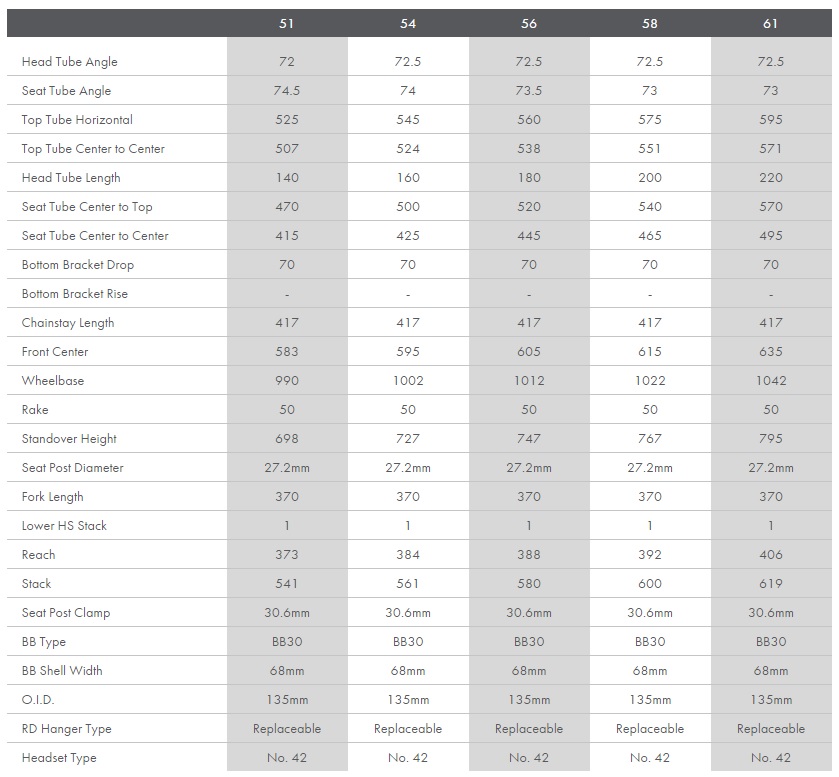Select the Chainstay Length row label
This screenshot has height=777, width=839.
68,323
